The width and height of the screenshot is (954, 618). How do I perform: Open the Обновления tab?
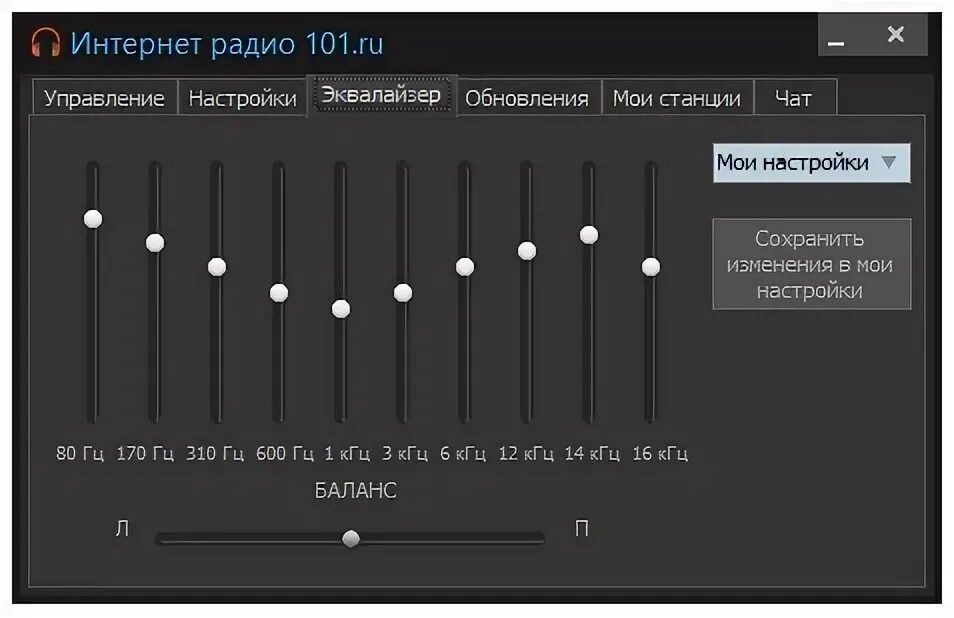(527, 97)
